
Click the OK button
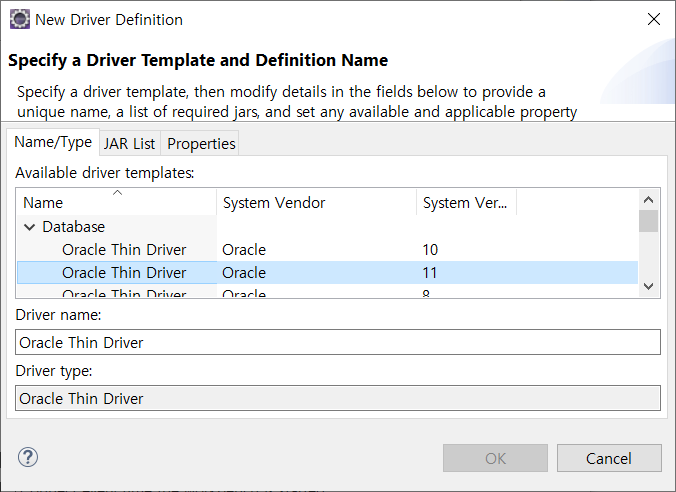point(495,458)
